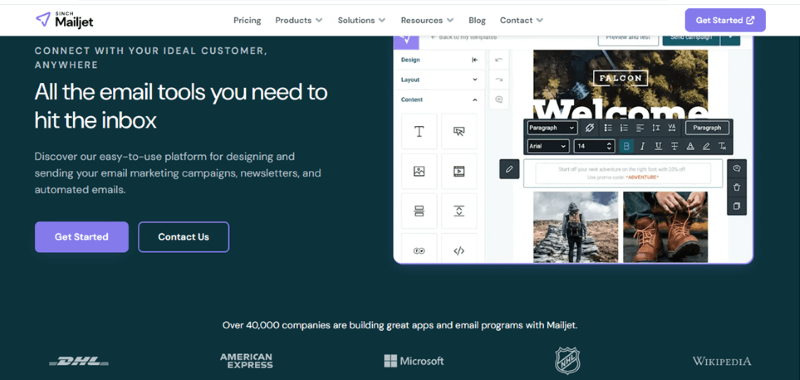Click the boots photo thumbnail

pyautogui.click(x=665, y=227)
